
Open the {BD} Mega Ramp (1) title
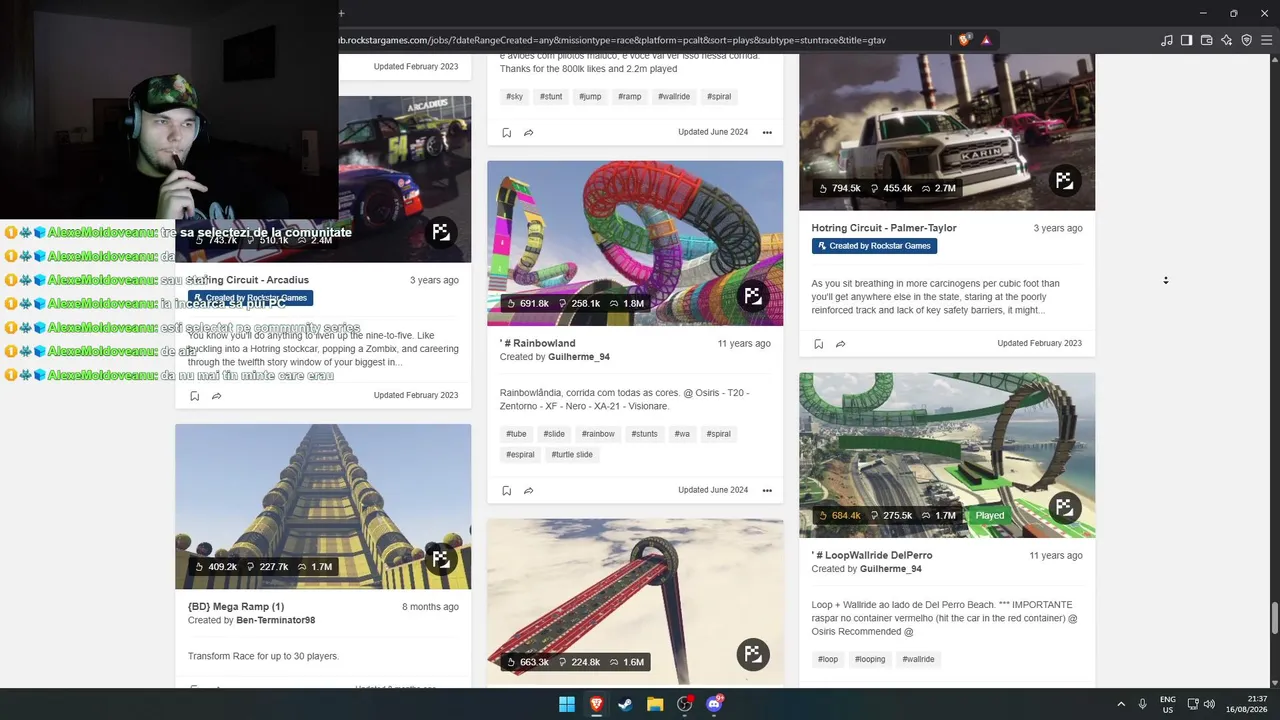[236, 607]
